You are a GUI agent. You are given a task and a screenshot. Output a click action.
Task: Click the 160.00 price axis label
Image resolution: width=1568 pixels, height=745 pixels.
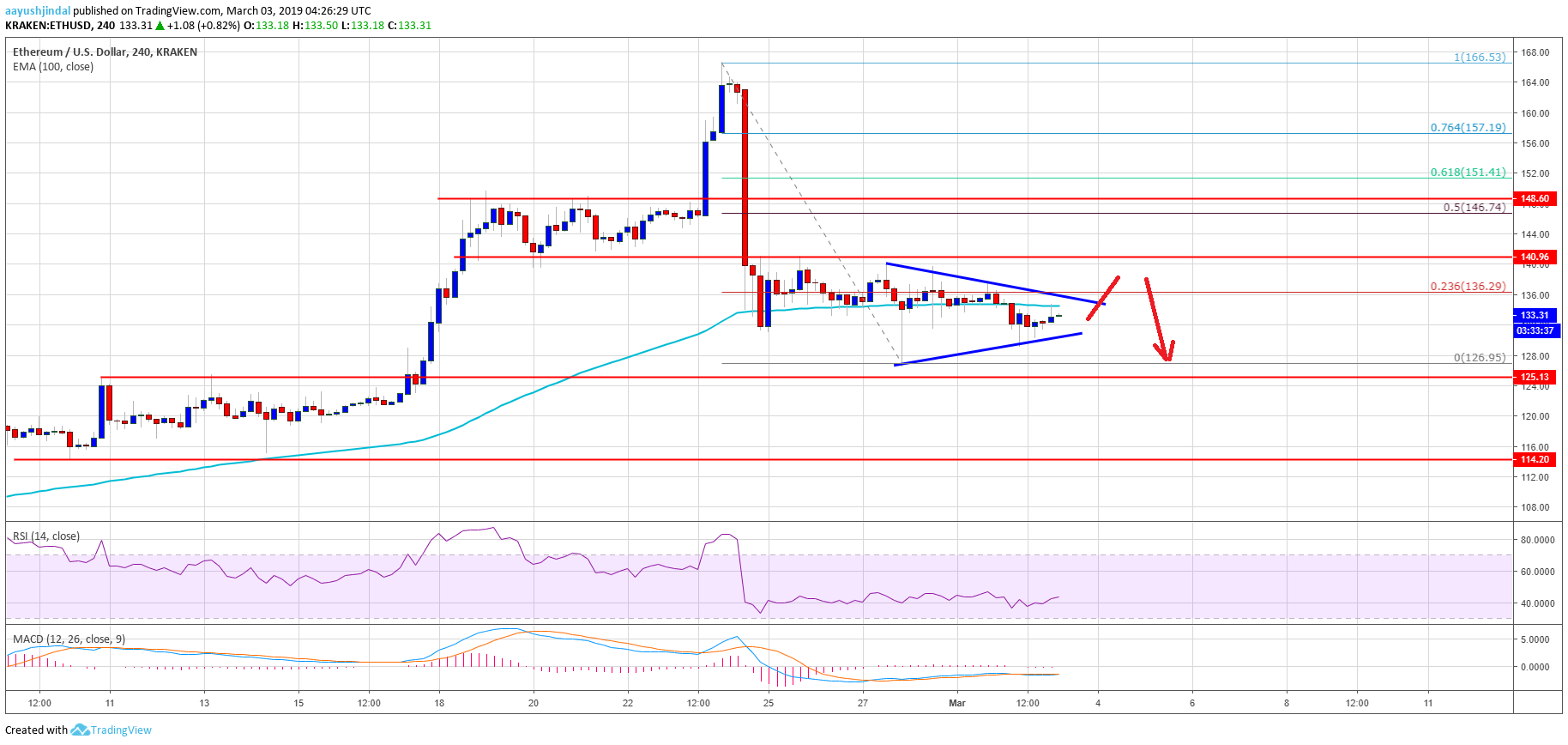(x=1535, y=113)
